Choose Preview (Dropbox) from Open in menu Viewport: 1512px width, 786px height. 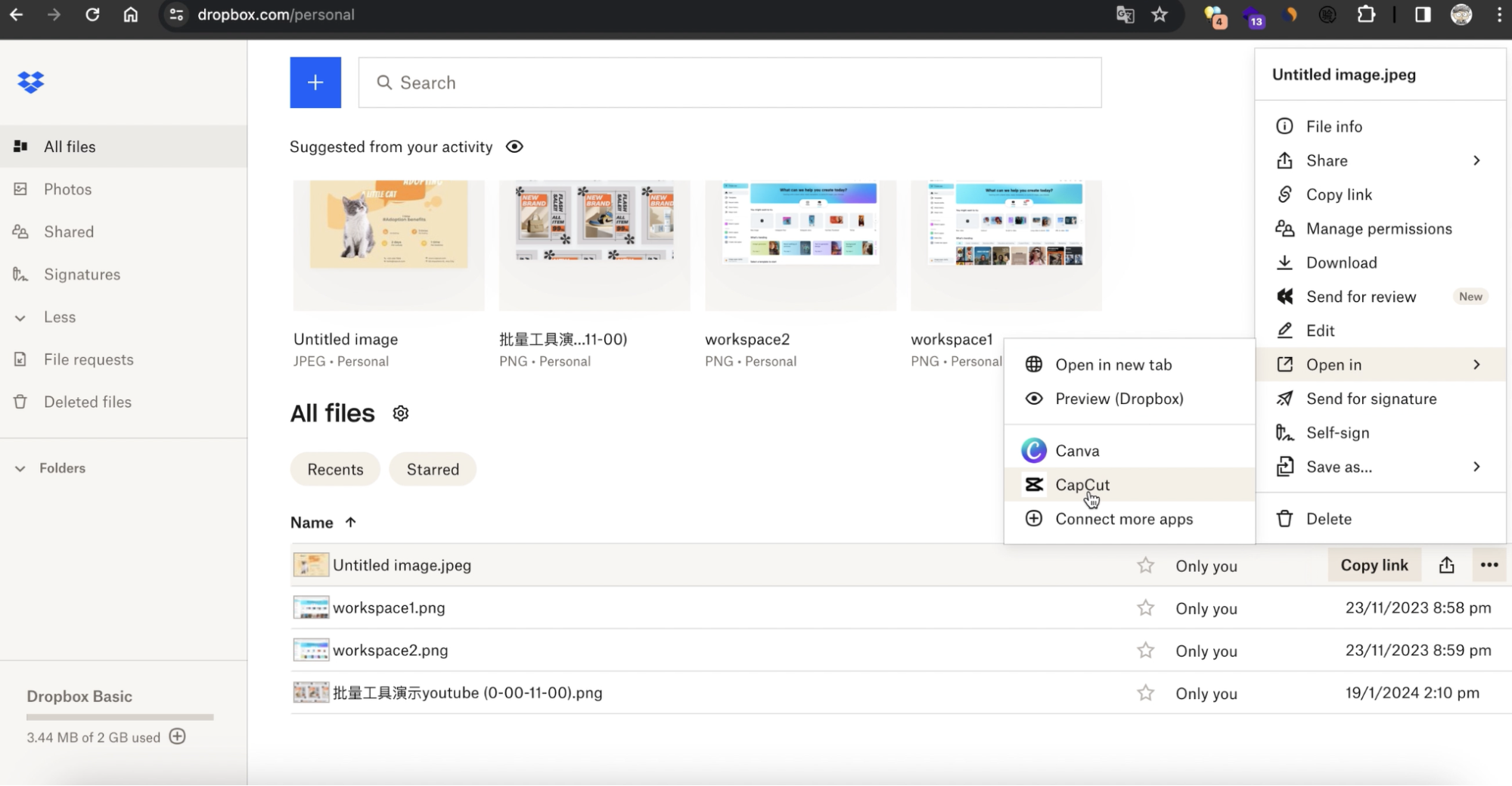point(1119,399)
